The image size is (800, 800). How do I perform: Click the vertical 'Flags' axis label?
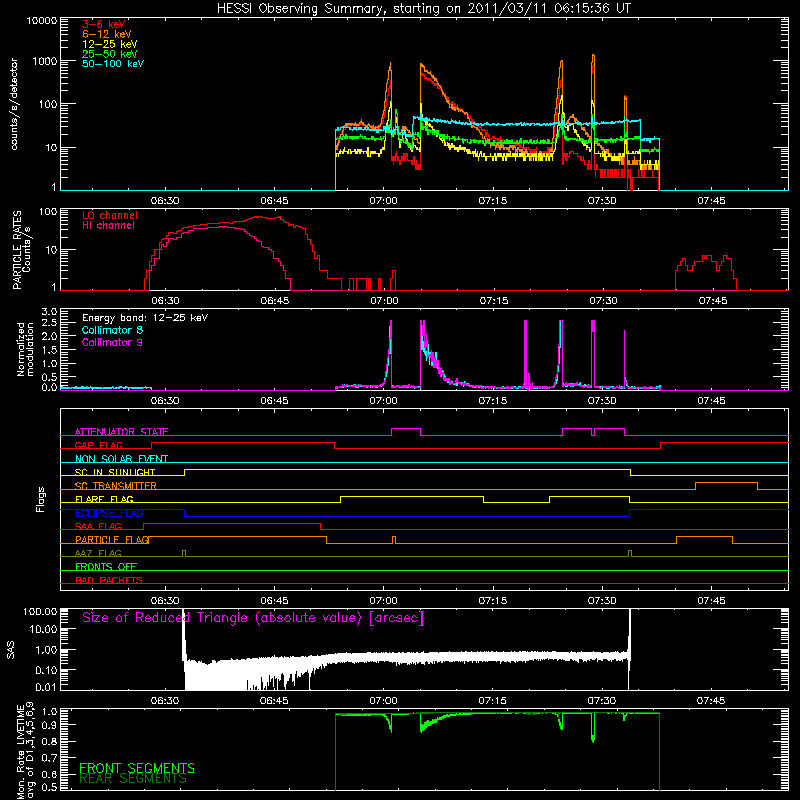point(40,499)
